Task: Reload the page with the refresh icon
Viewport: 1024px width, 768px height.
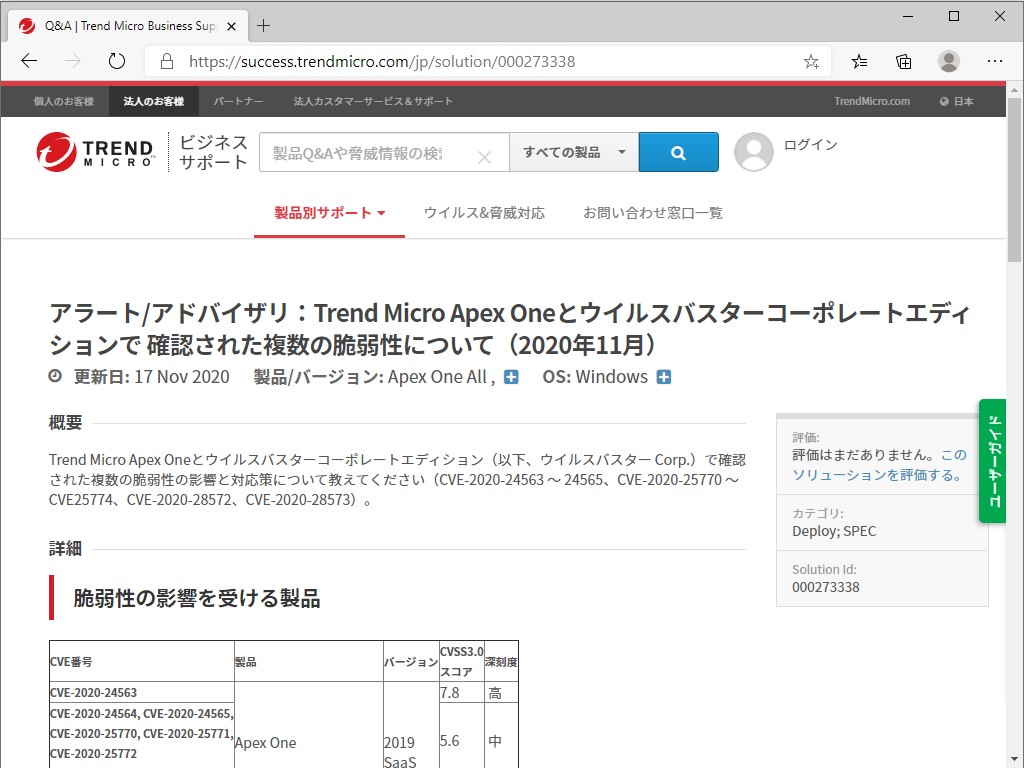Action: 116,60
